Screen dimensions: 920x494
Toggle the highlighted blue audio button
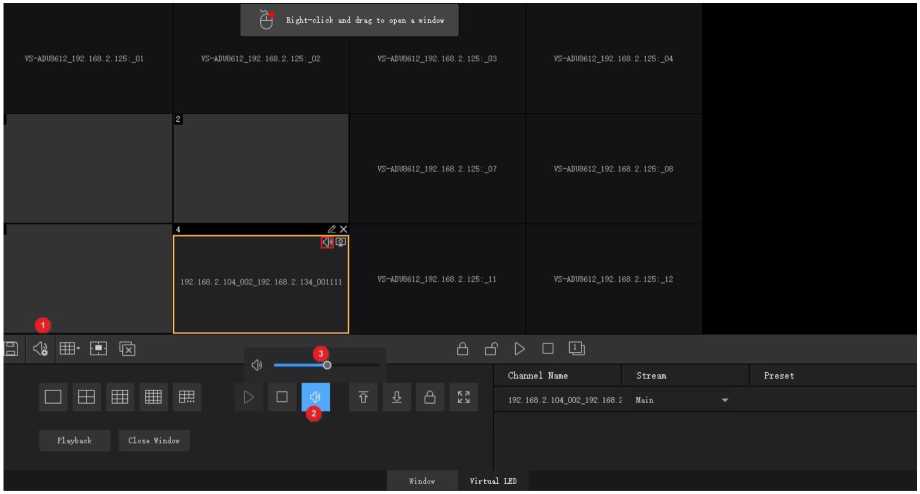(x=315, y=397)
